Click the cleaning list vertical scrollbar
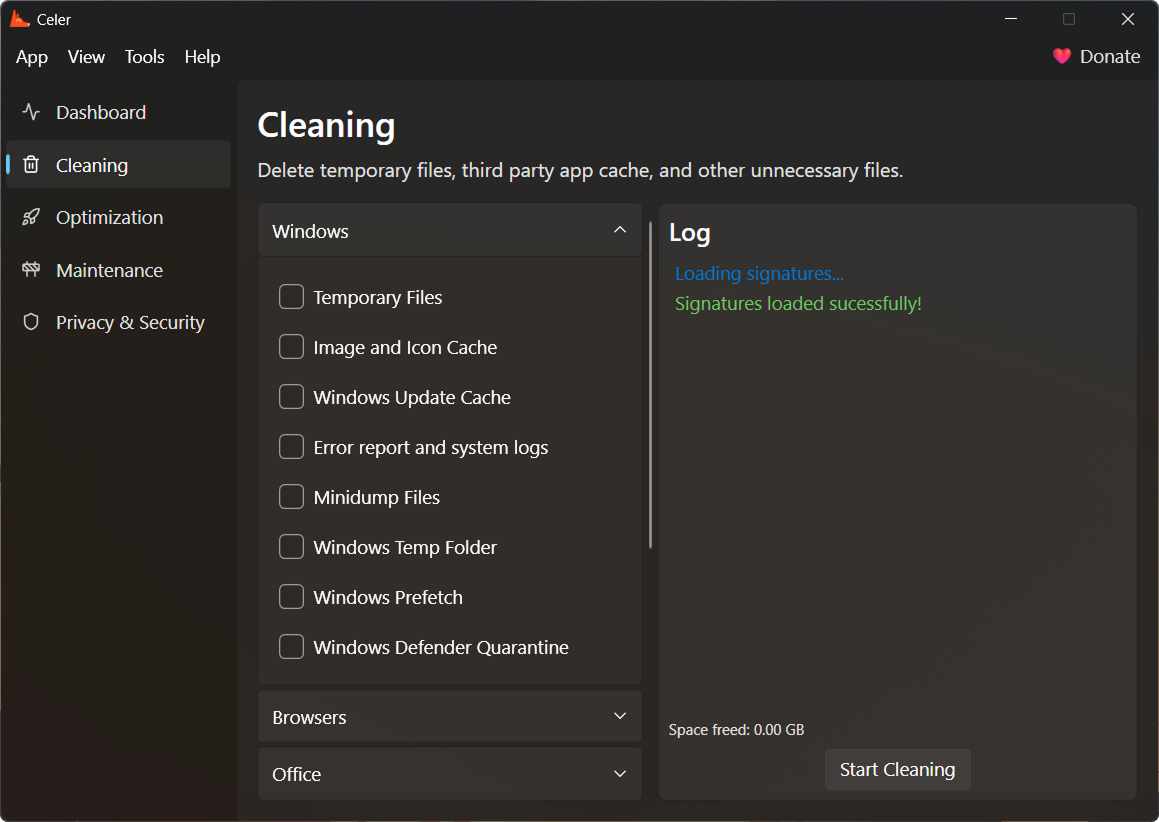 pos(651,385)
